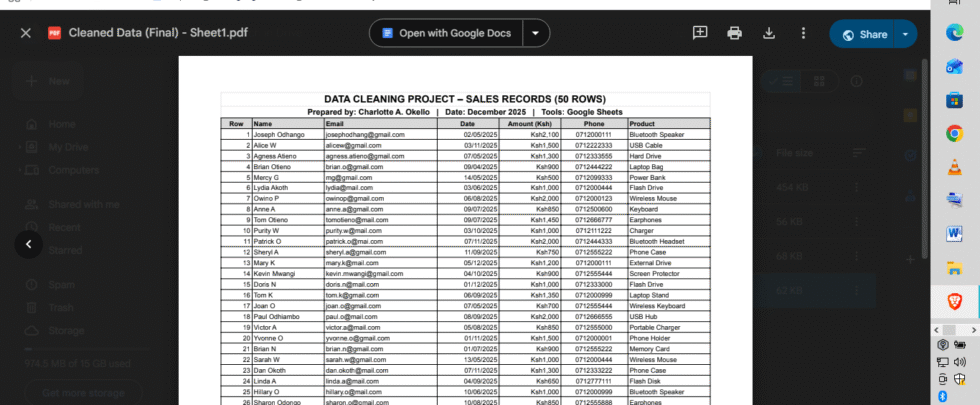
Task: Download the PDF file
Action: click(x=769, y=33)
